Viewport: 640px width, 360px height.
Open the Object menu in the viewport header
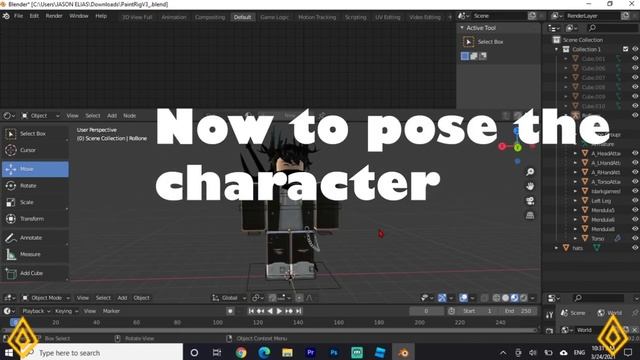point(141,298)
